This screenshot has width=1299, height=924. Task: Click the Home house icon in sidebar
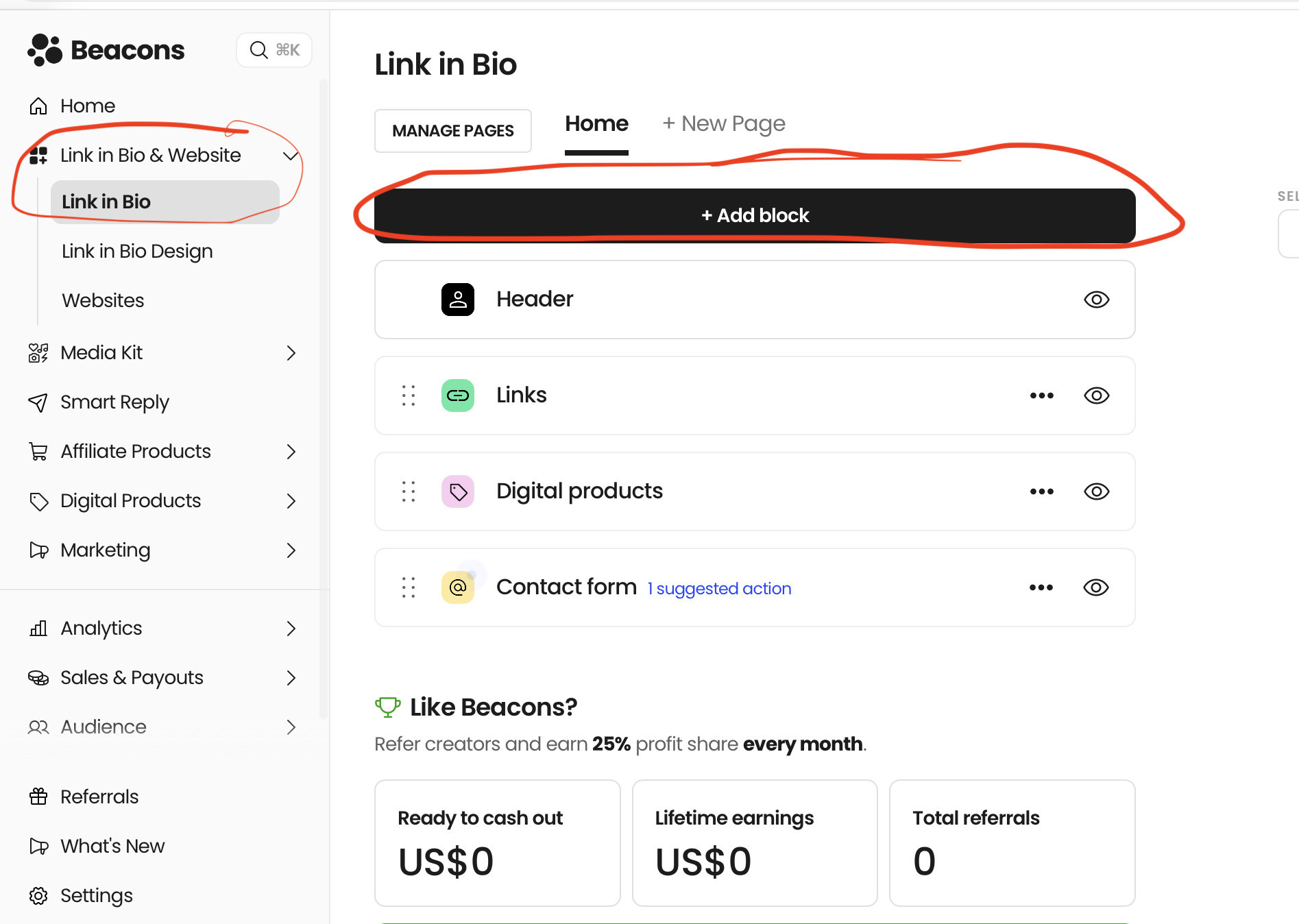tap(38, 106)
